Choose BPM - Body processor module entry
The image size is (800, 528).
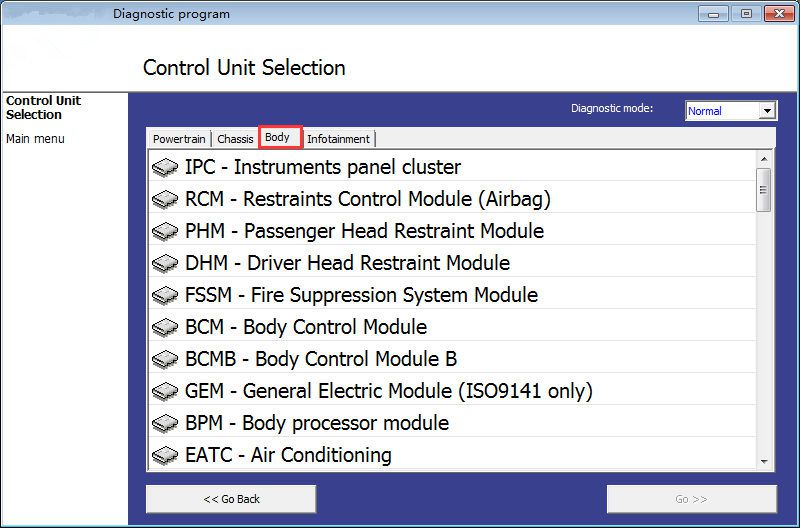click(316, 423)
